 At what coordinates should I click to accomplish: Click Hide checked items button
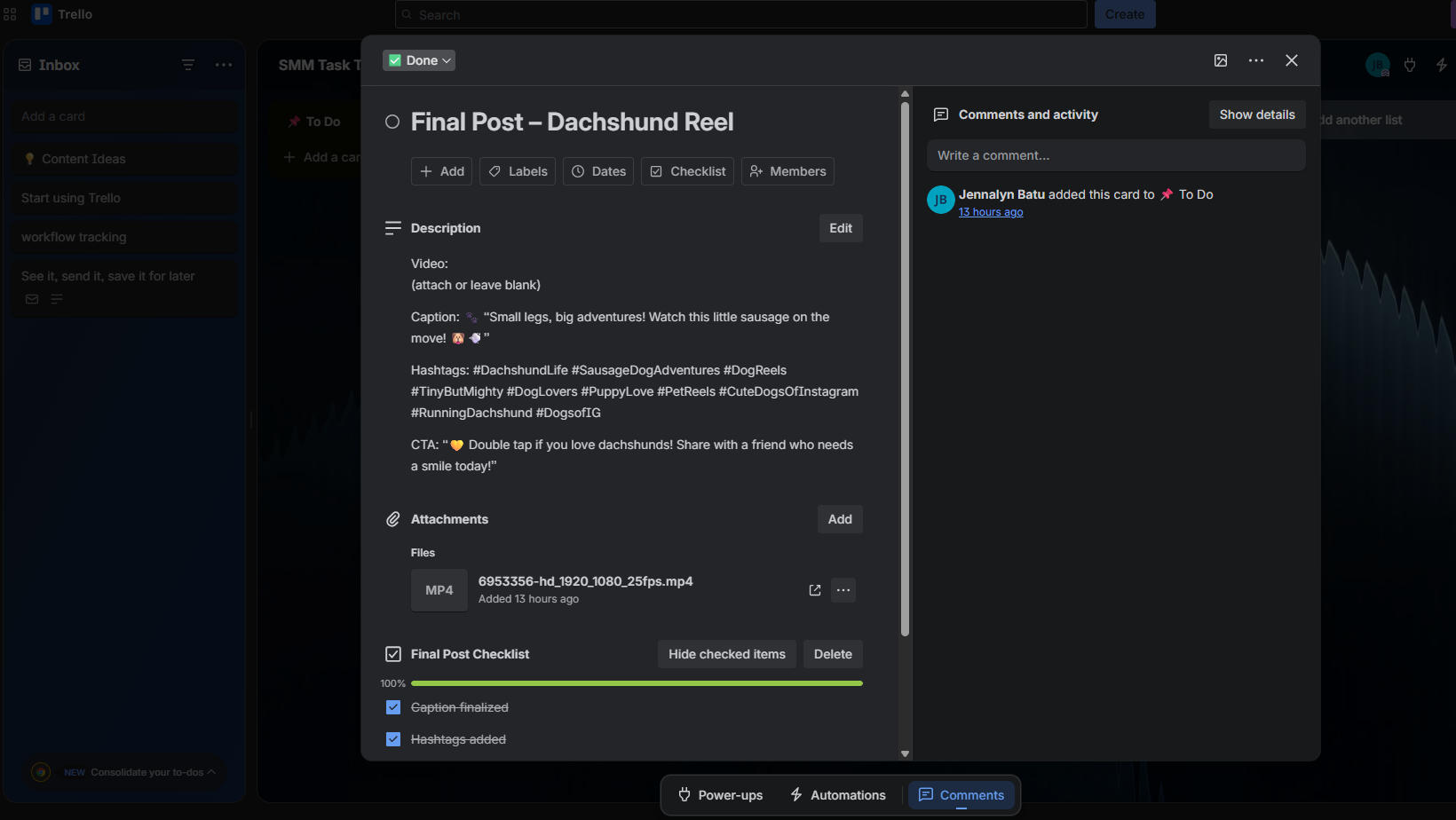tap(727, 654)
